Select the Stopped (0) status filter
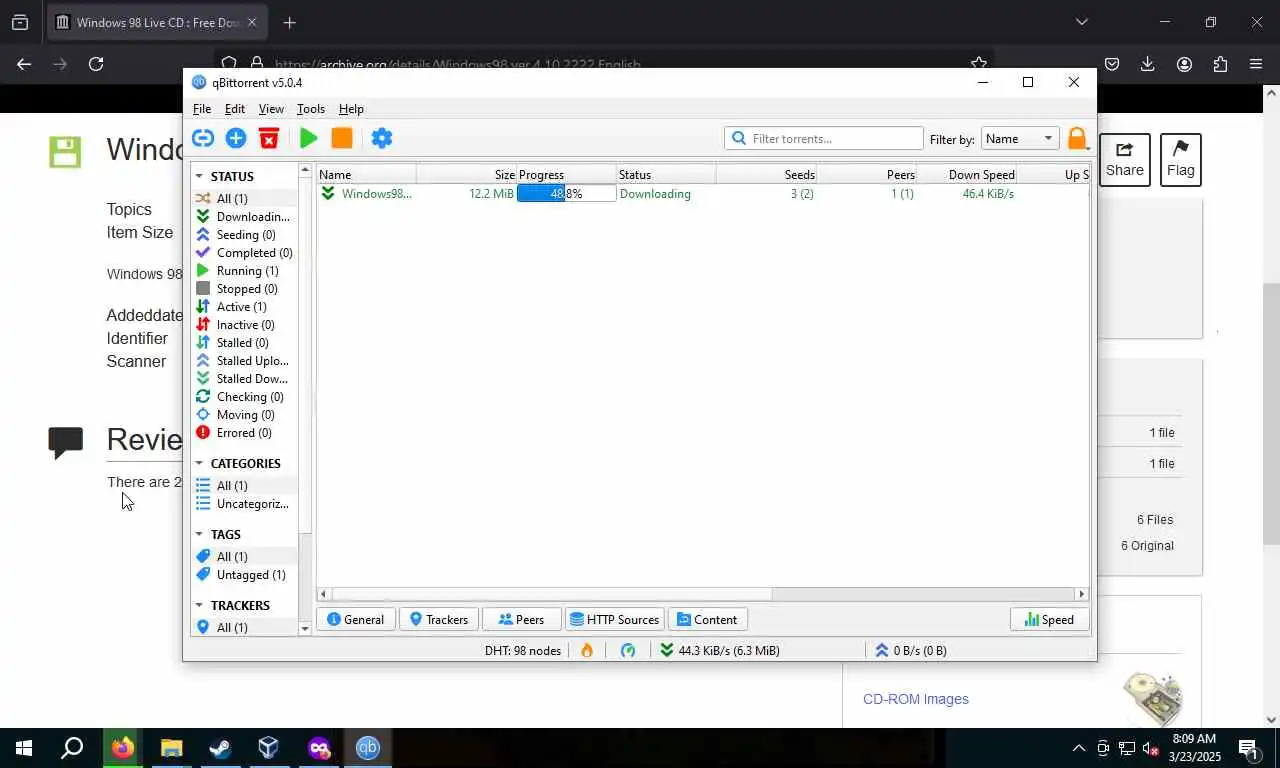 pyautogui.click(x=244, y=288)
